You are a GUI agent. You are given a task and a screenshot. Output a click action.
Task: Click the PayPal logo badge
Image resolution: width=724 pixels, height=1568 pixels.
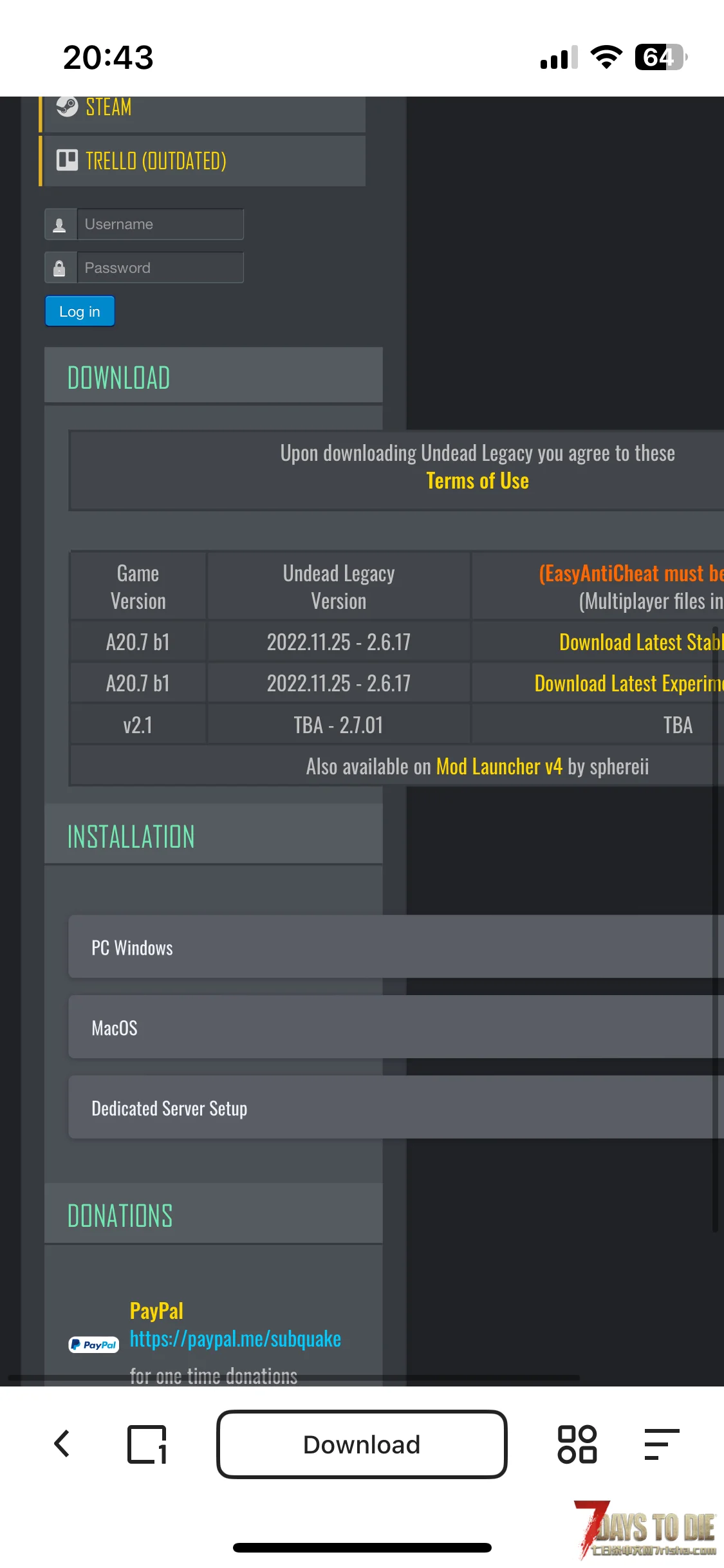click(94, 1345)
